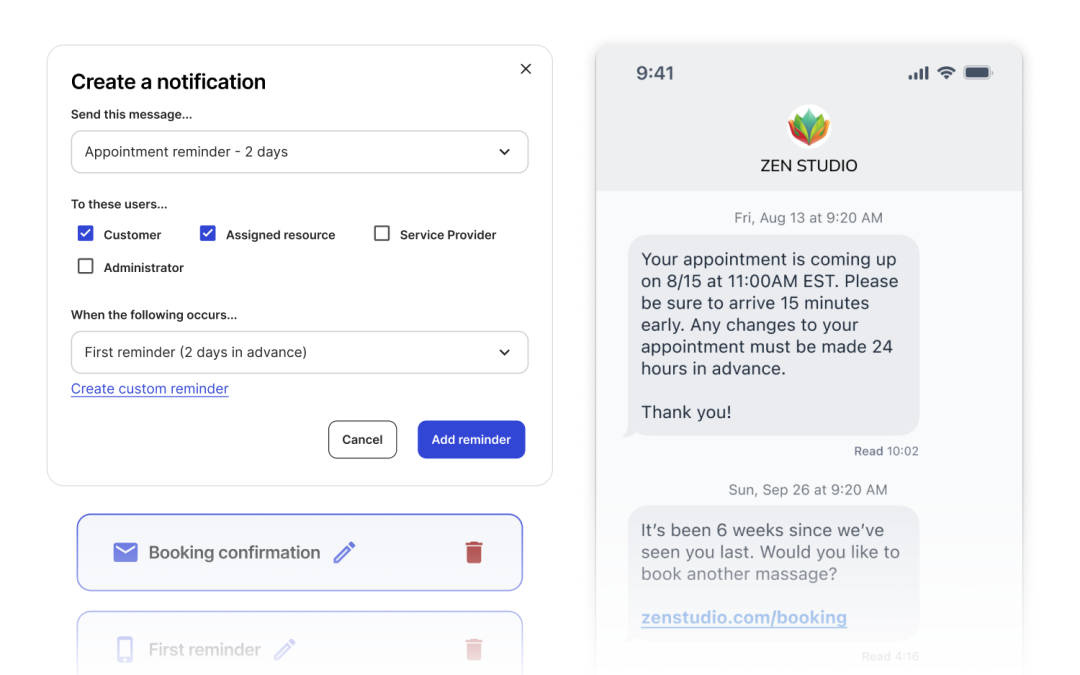
Task: Disable the Assigned resource checkbox
Action: click(208, 233)
